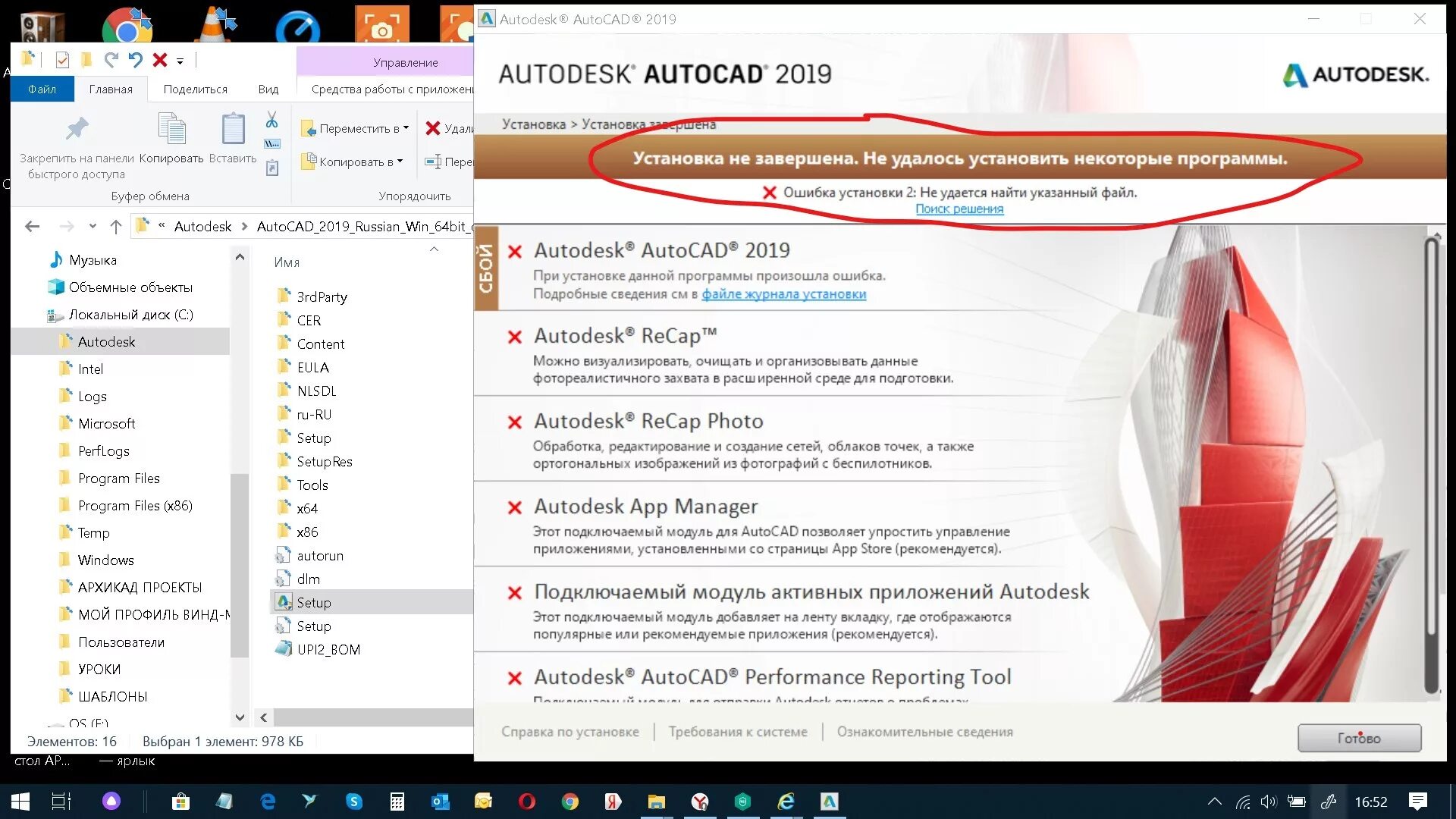Click the Copy path icon under scissors
This screenshot has height=819, width=1456.
pyautogui.click(x=271, y=144)
